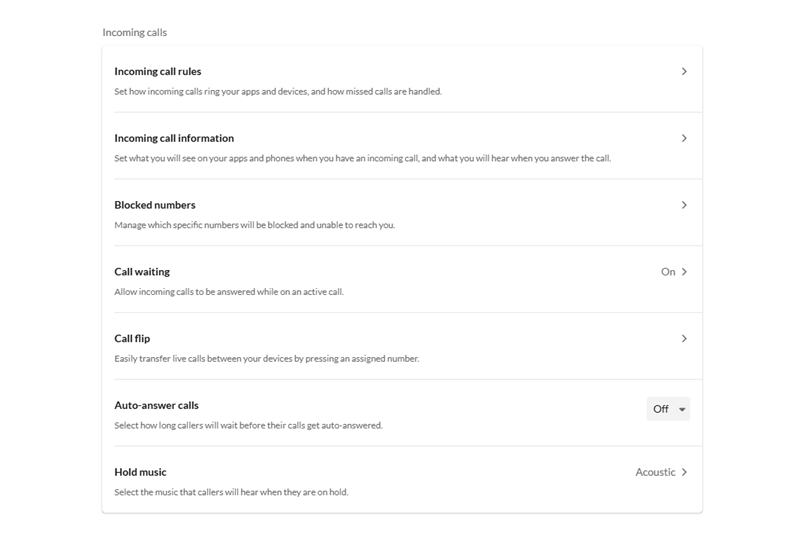The image size is (800, 540).
Task: Select the Incoming call information title
Action: point(174,138)
